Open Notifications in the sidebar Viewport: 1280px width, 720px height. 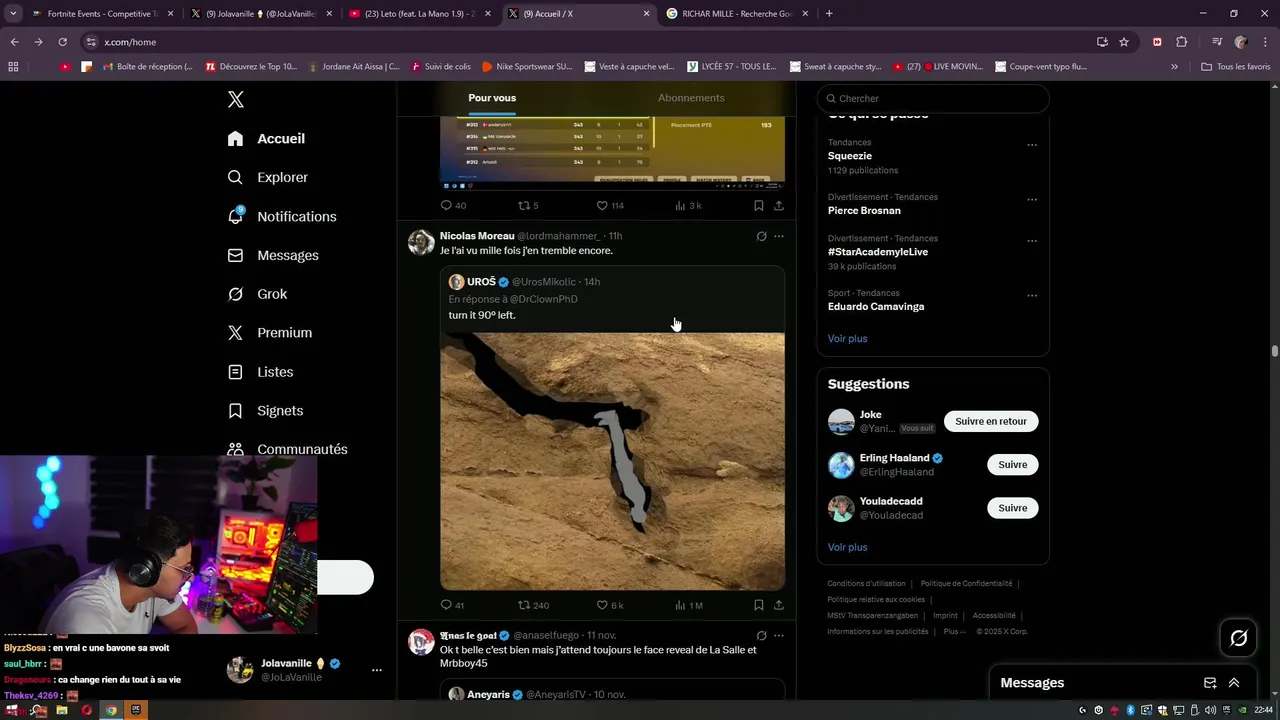(x=281, y=216)
